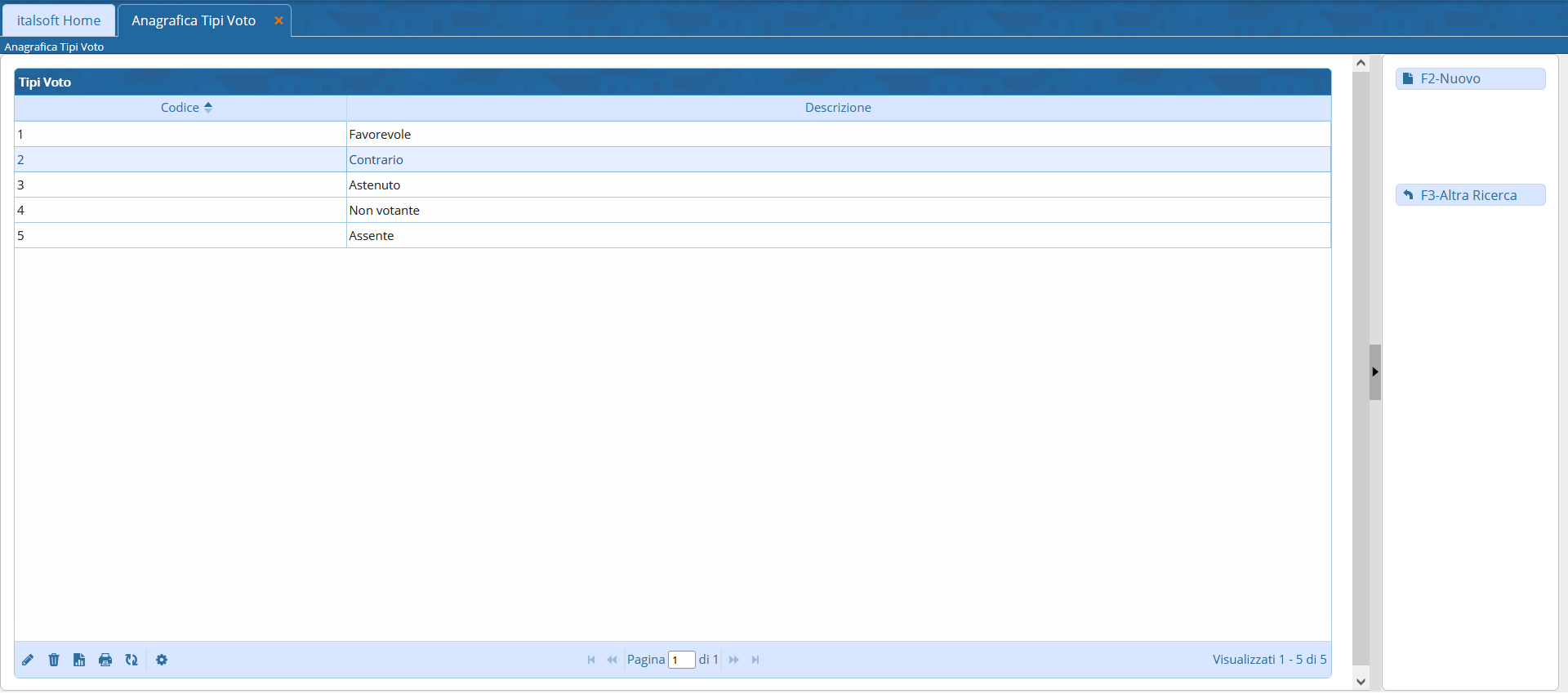Click the Pagina number input field

(x=681, y=660)
